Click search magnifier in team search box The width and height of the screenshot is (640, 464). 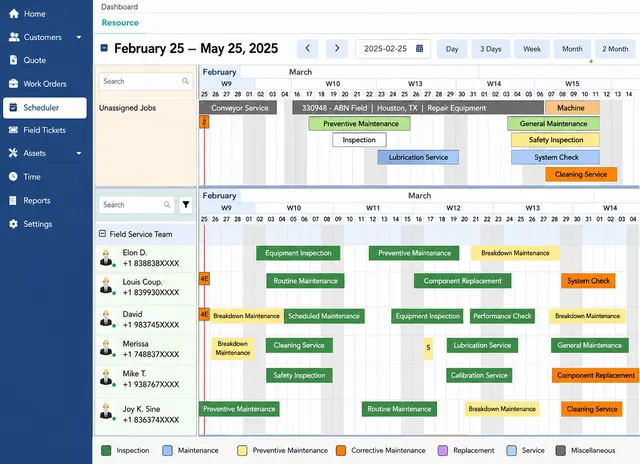(167, 204)
